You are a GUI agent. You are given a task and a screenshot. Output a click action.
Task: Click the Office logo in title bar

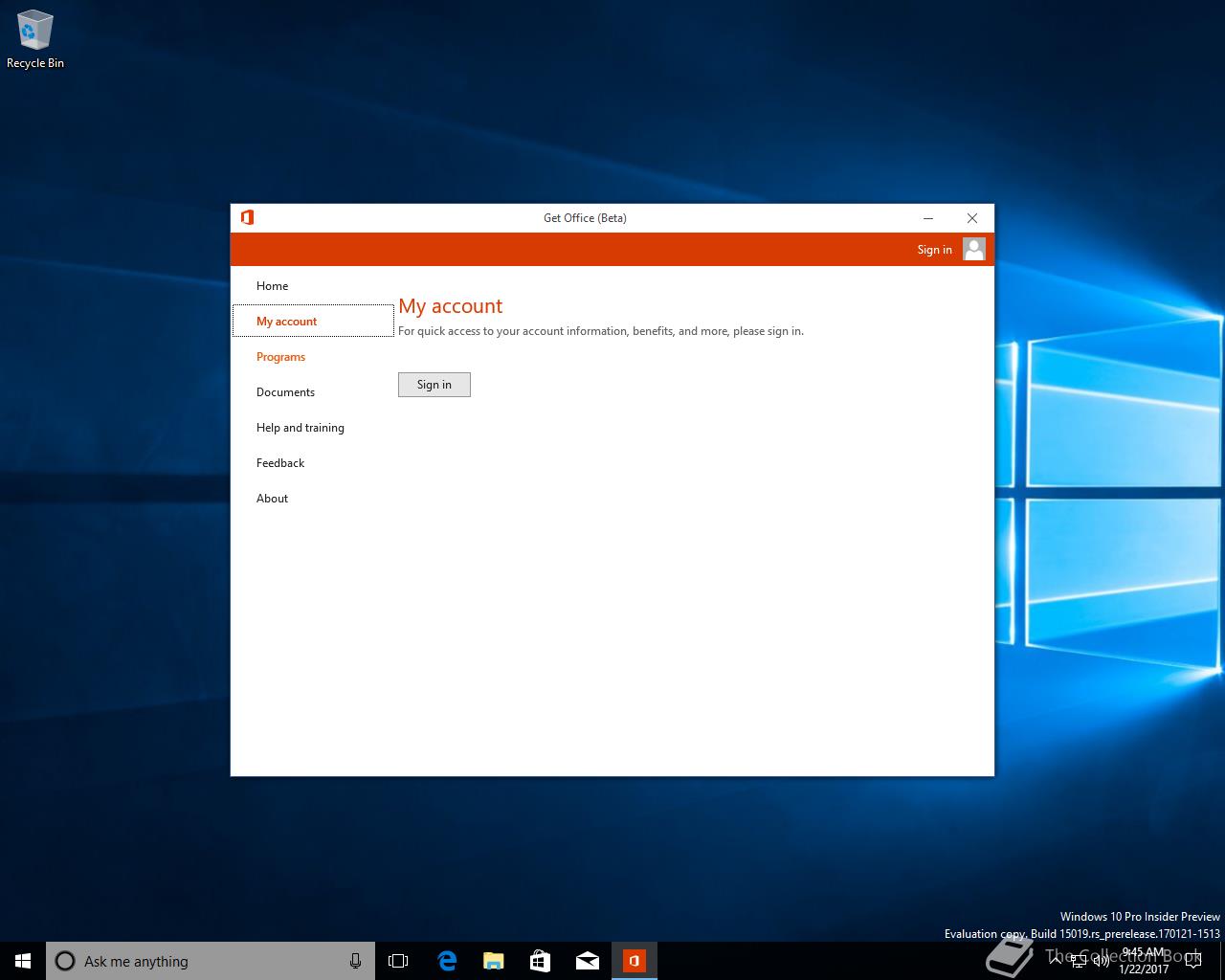(247, 217)
